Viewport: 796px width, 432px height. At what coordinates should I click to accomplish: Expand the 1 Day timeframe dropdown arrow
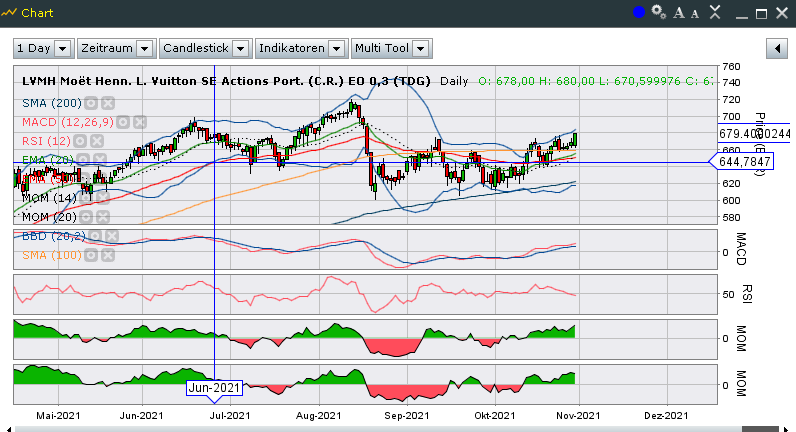(62, 49)
